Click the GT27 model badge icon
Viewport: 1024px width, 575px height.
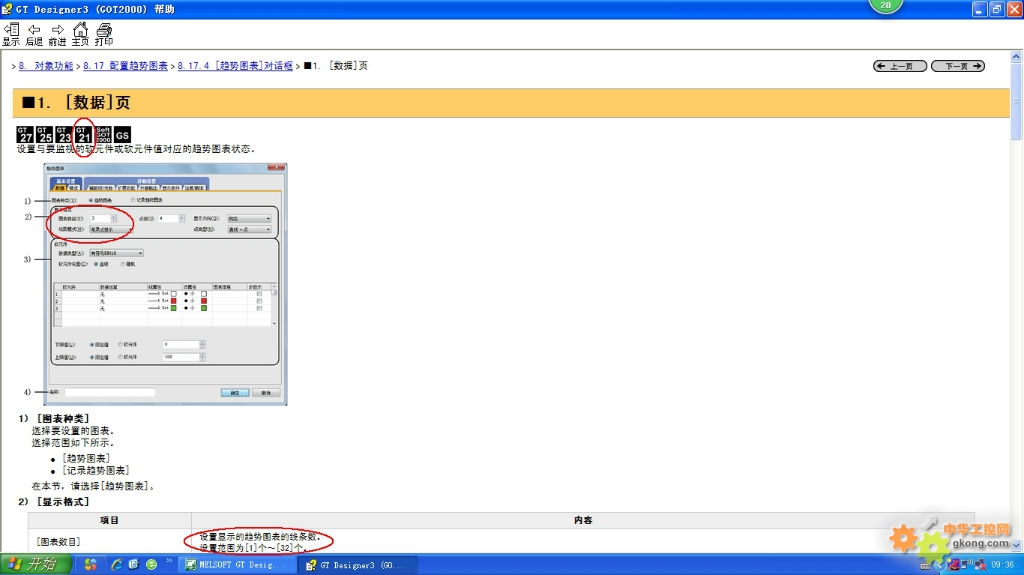click(x=25, y=135)
